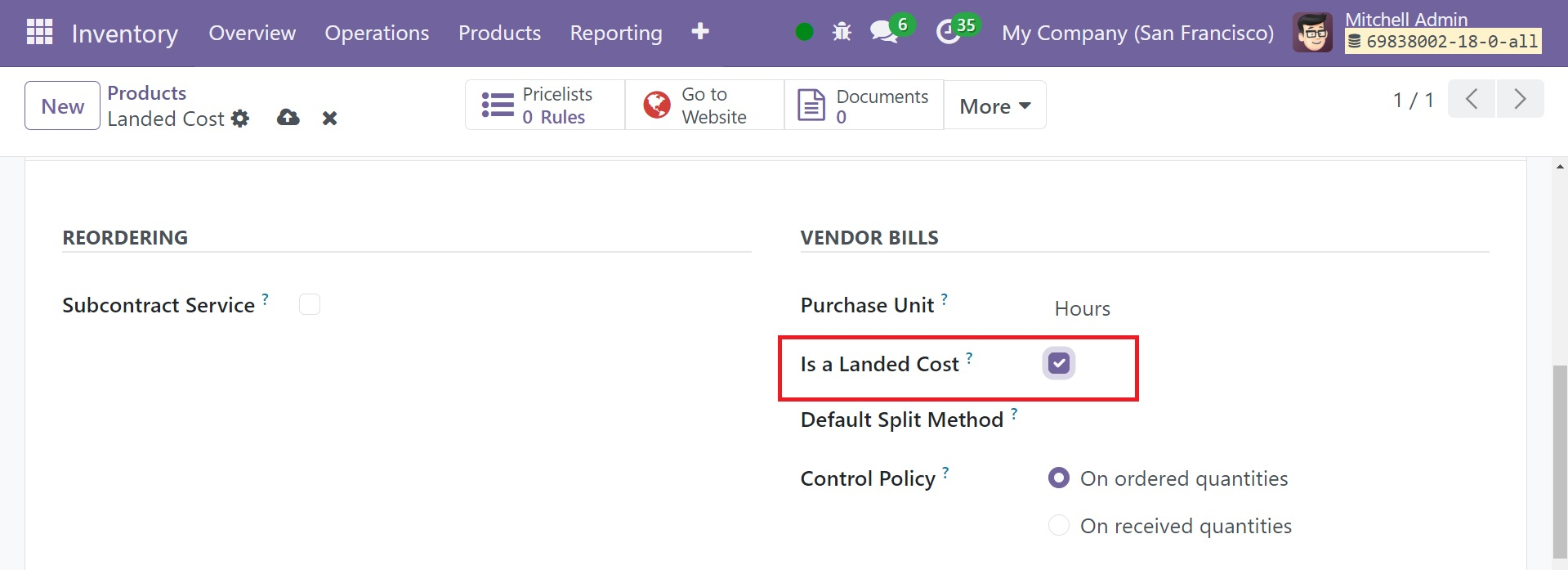This screenshot has width=1568, height=570.
Task: Open Pricelists 0 Rules smart button
Action: (545, 105)
